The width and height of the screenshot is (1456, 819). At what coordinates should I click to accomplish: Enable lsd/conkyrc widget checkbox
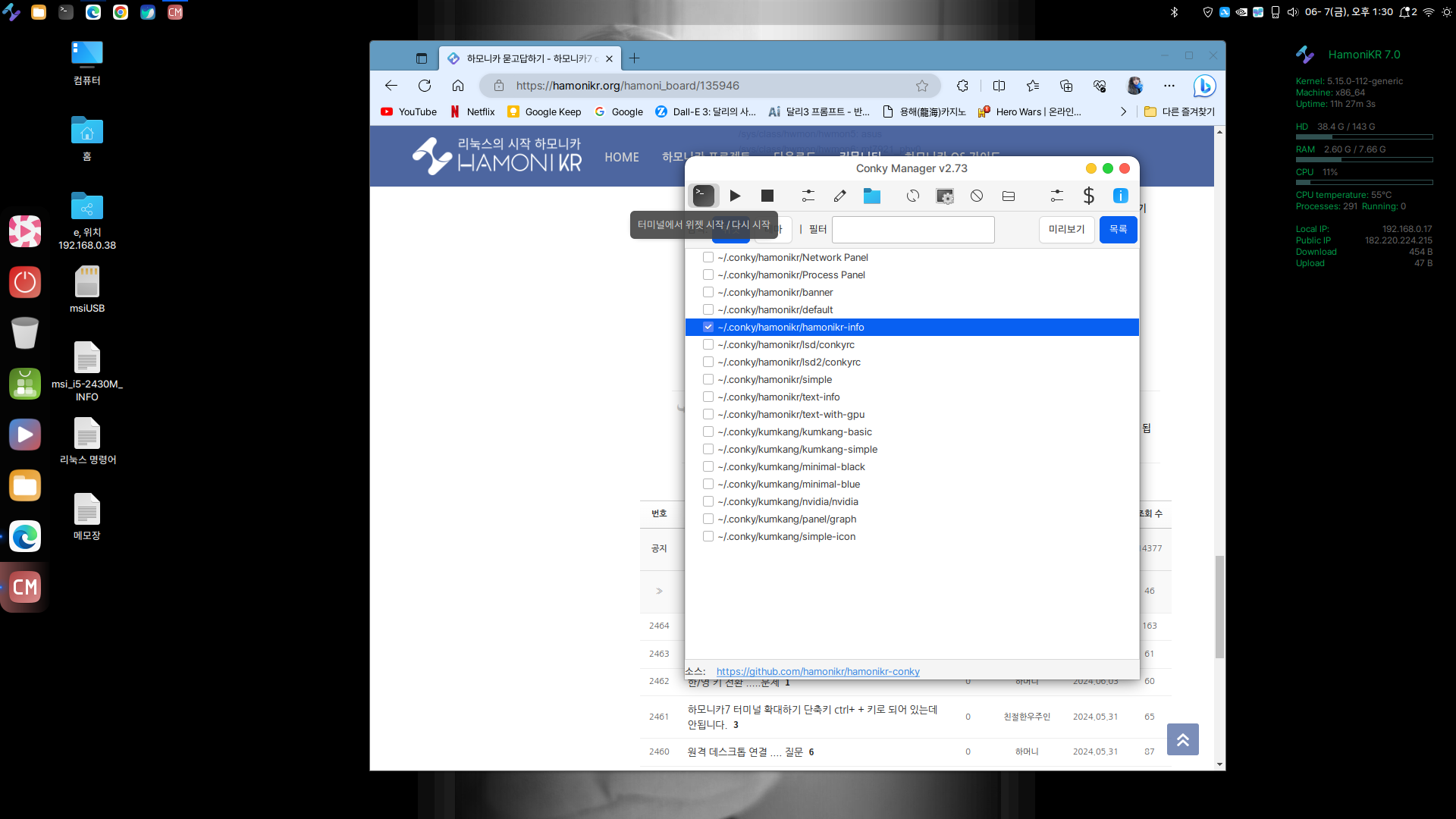click(x=708, y=344)
